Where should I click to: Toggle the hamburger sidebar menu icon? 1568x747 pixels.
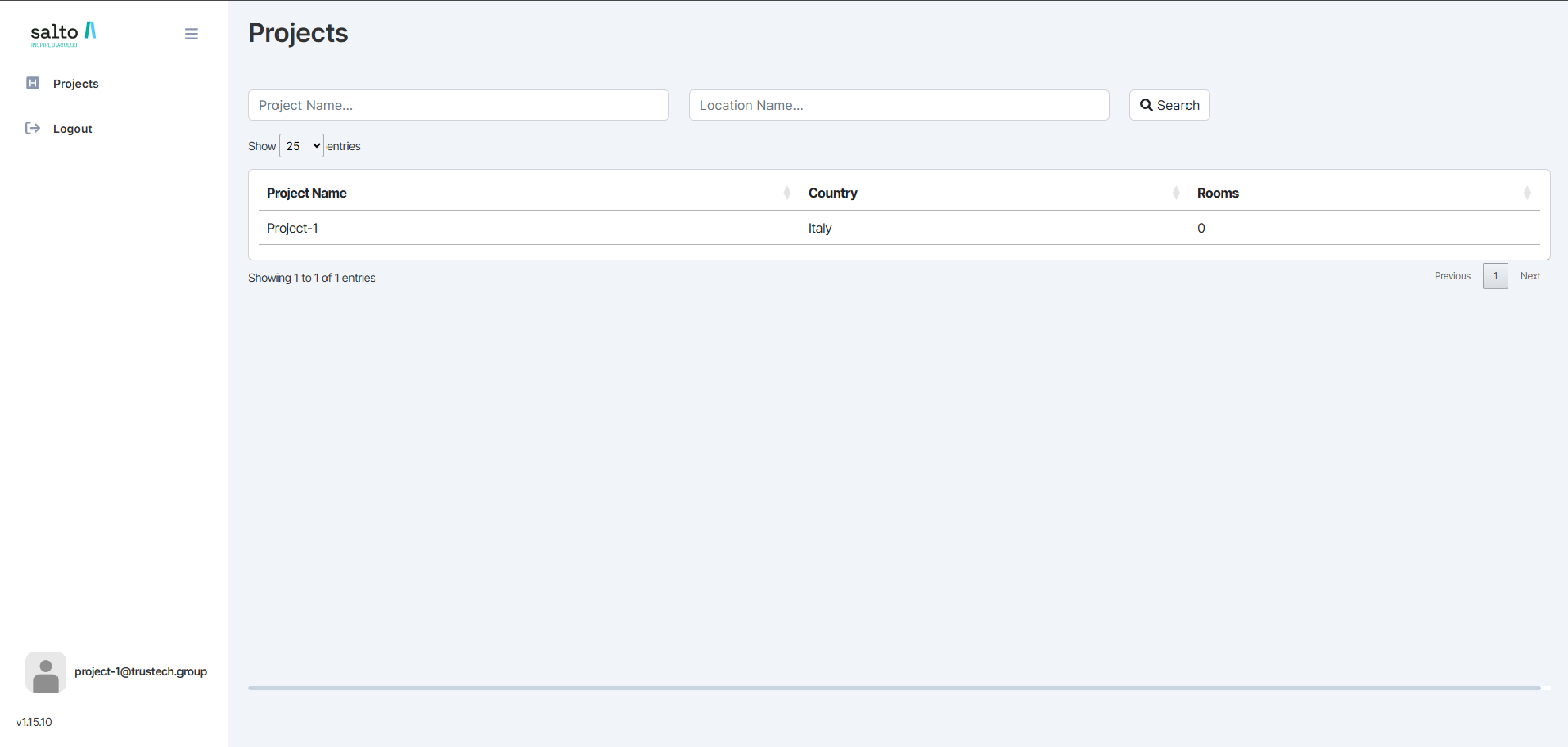191,34
